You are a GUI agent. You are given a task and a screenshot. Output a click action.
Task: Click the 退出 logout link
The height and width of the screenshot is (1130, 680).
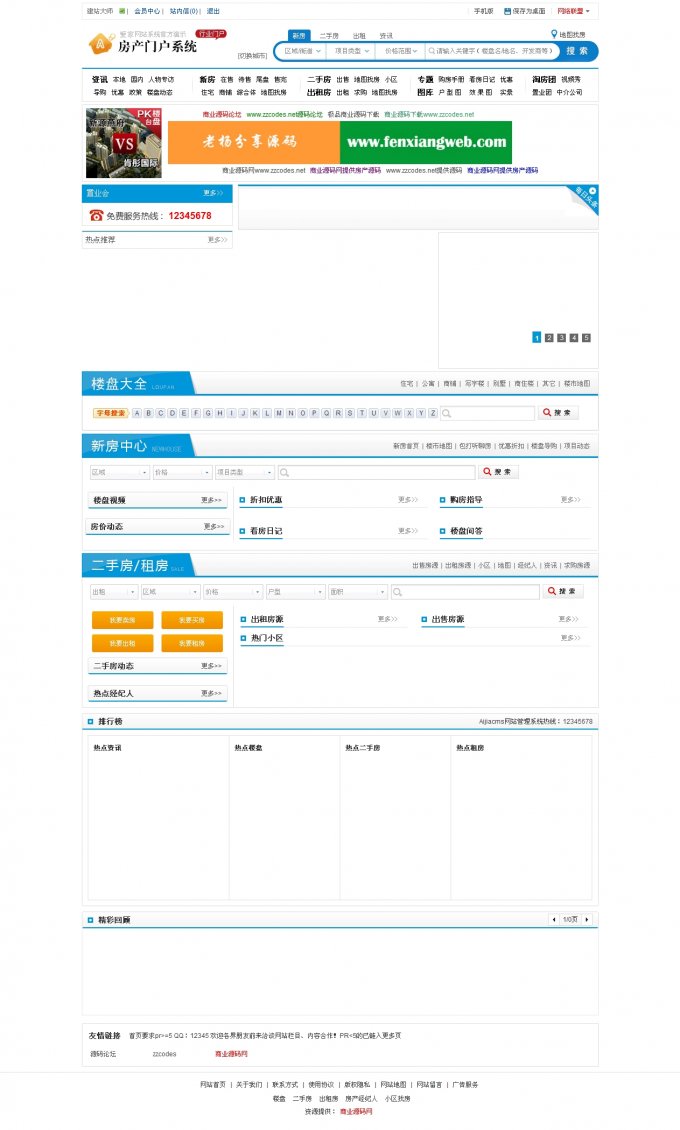(x=213, y=11)
